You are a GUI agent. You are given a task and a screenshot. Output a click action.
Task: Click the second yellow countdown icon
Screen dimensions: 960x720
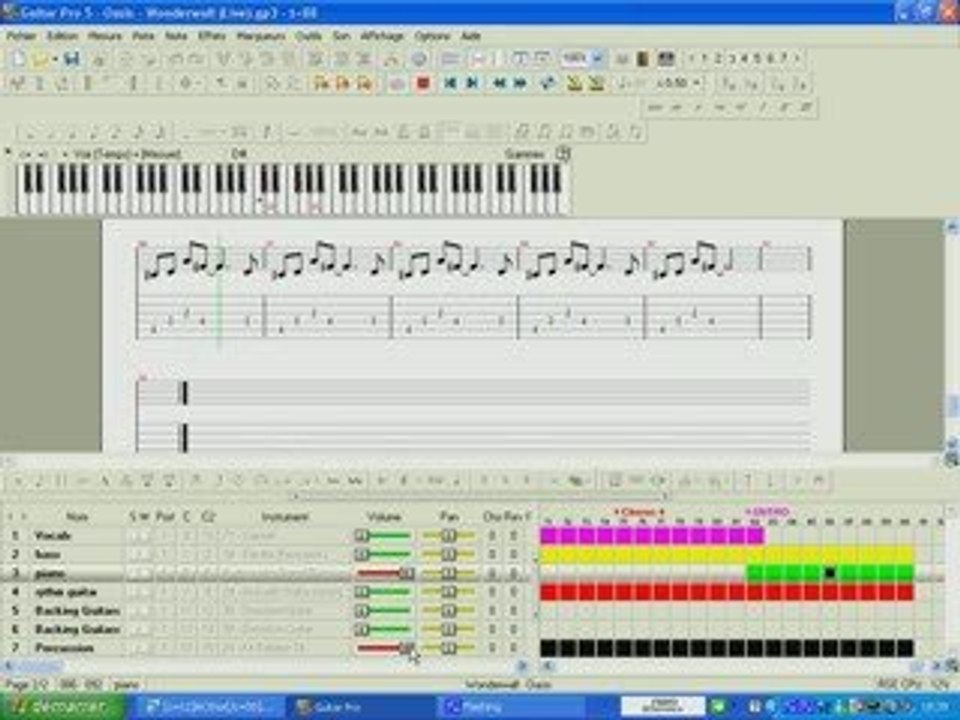click(x=596, y=83)
